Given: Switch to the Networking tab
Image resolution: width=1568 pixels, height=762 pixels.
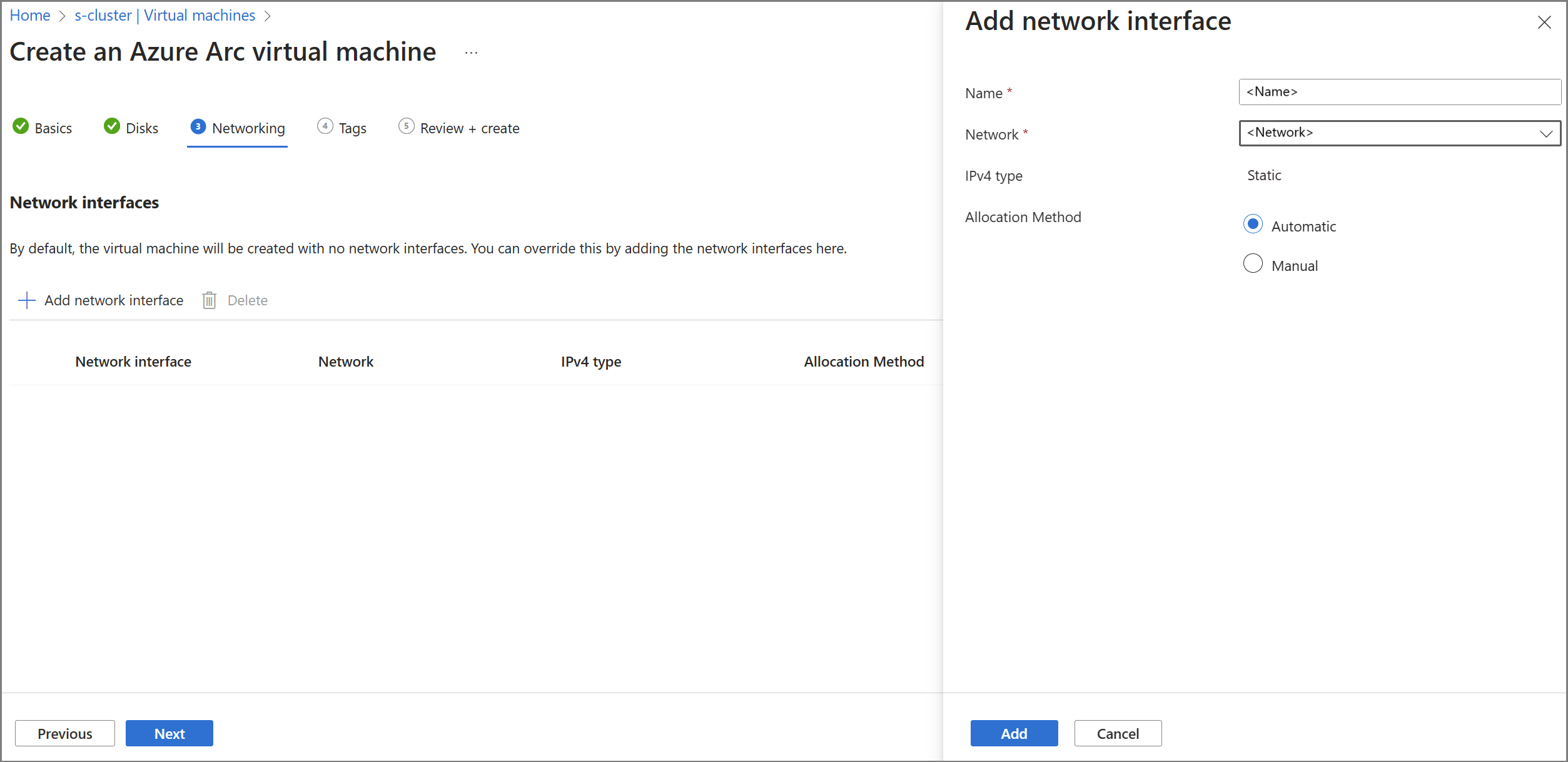Looking at the screenshot, I should point(248,128).
